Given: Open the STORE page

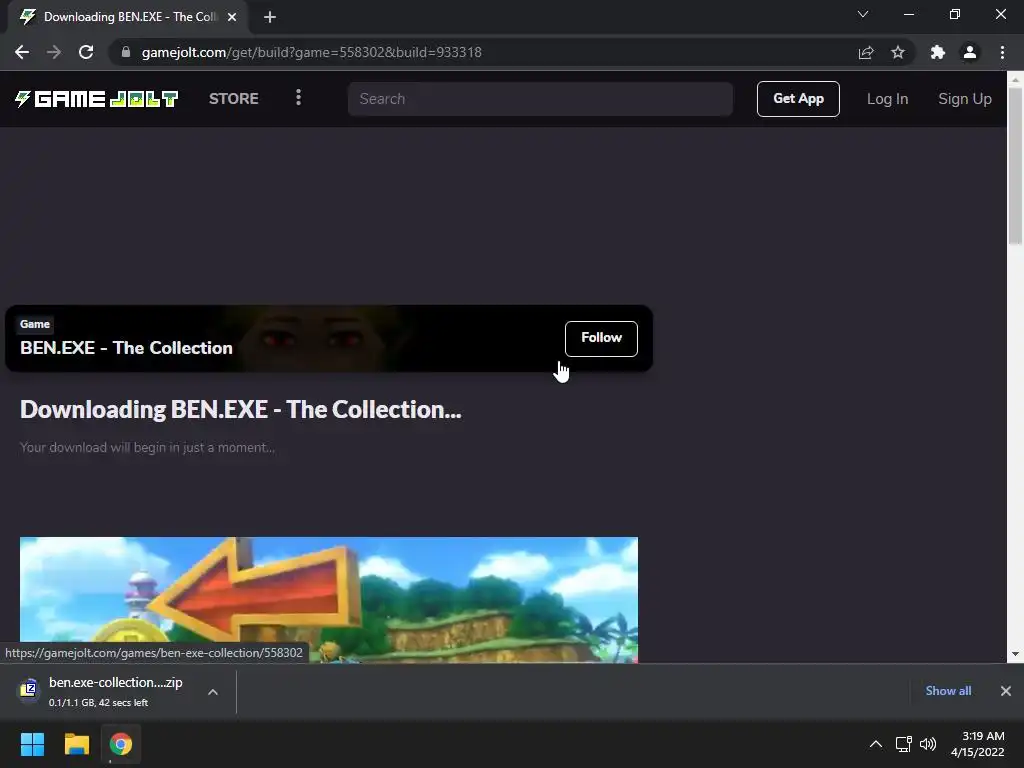Looking at the screenshot, I should point(233,99).
